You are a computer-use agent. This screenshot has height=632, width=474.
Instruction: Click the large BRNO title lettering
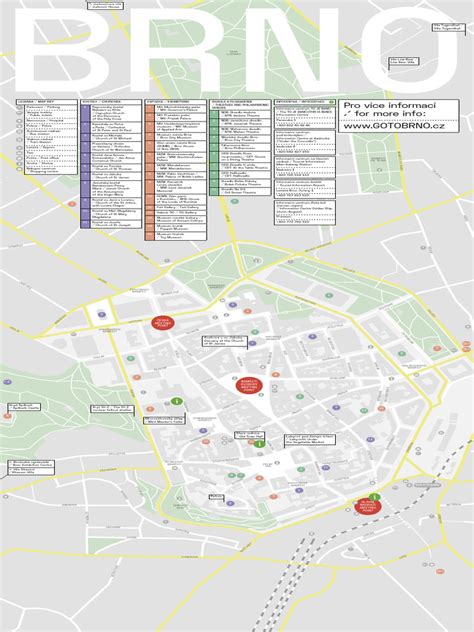(236, 50)
